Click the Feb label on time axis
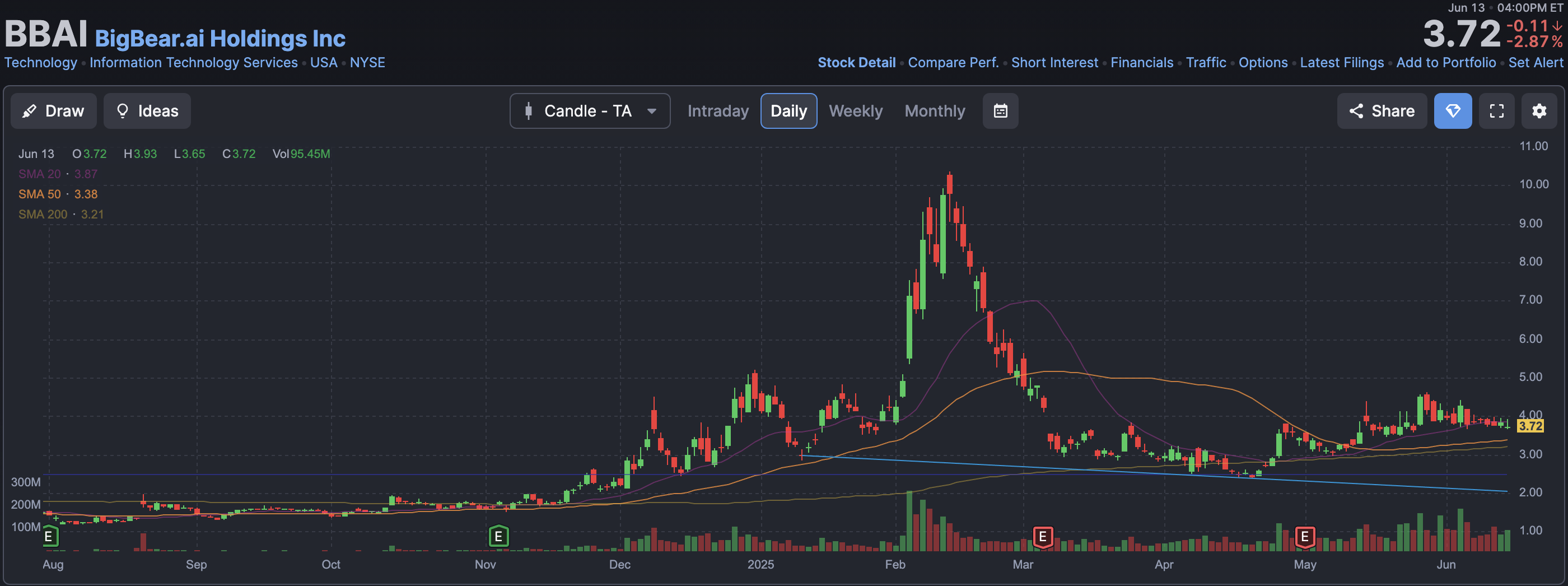This screenshot has height=586, width=1568. [x=895, y=565]
